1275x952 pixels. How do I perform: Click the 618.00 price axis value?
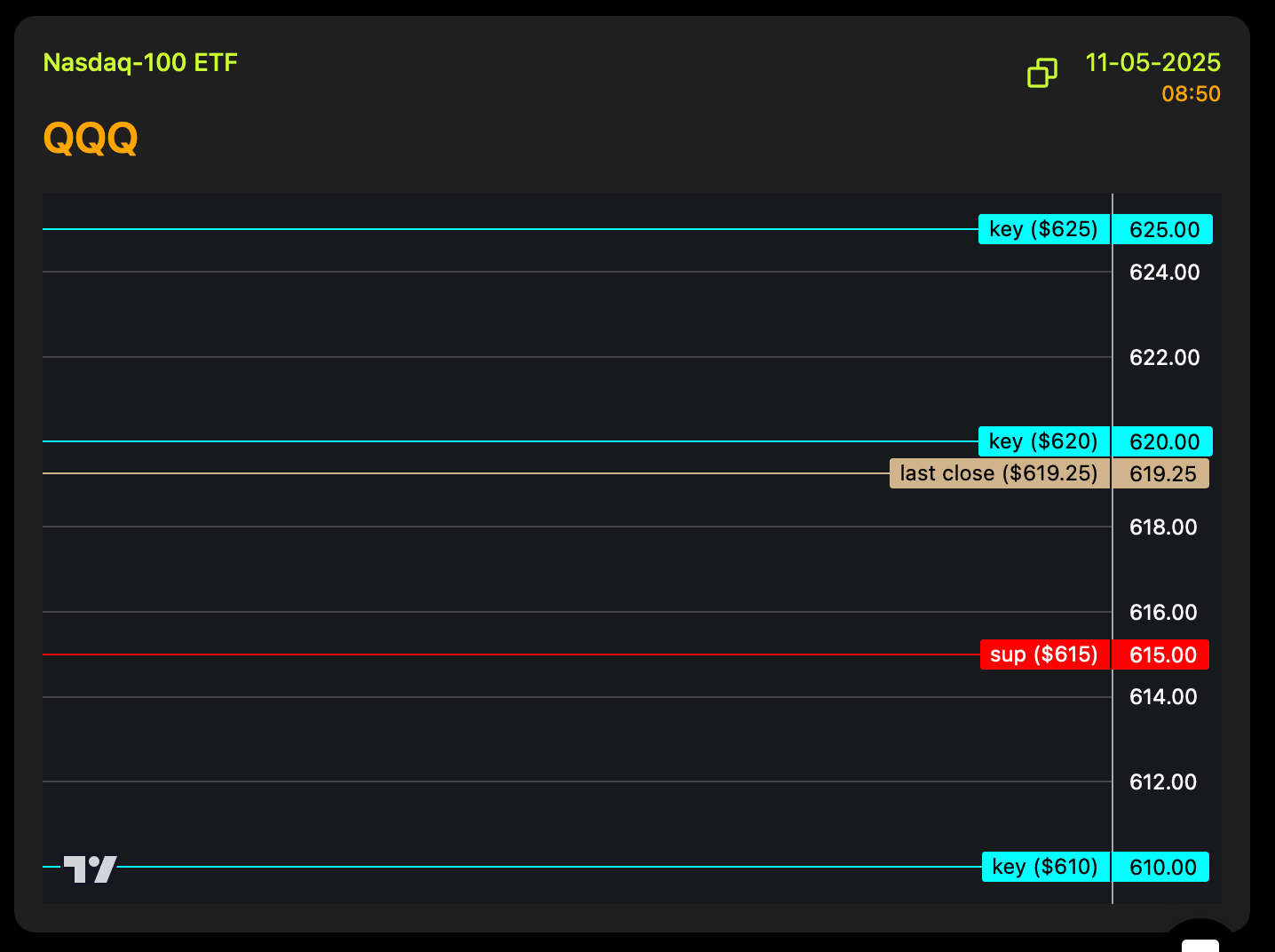1162,528
